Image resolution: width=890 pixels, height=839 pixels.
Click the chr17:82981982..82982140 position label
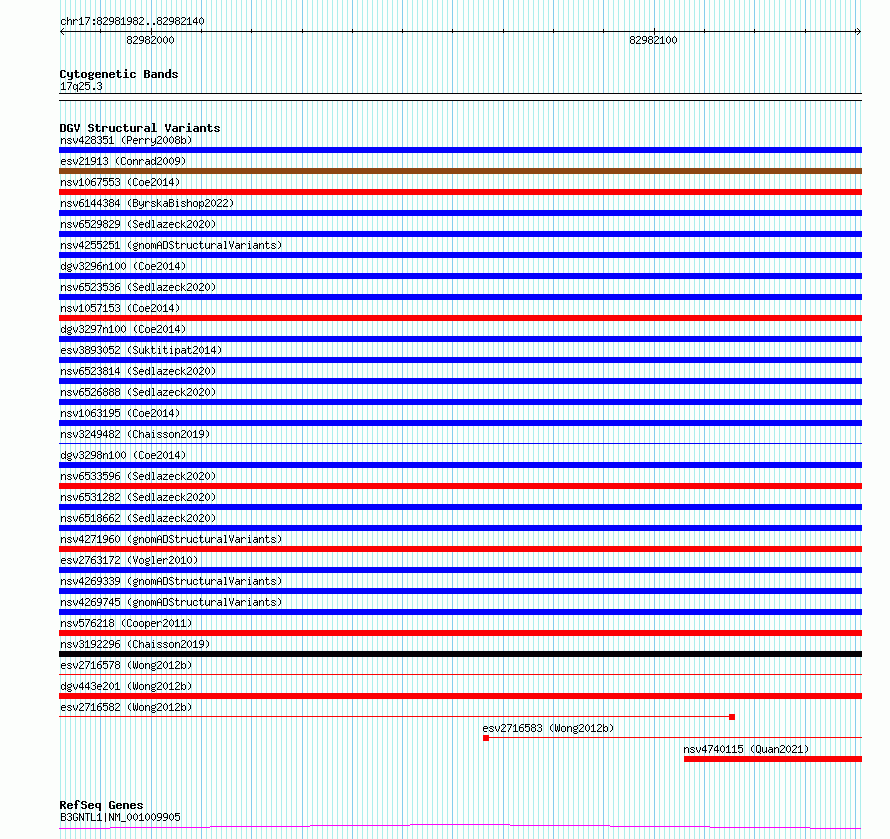click(132, 21)
